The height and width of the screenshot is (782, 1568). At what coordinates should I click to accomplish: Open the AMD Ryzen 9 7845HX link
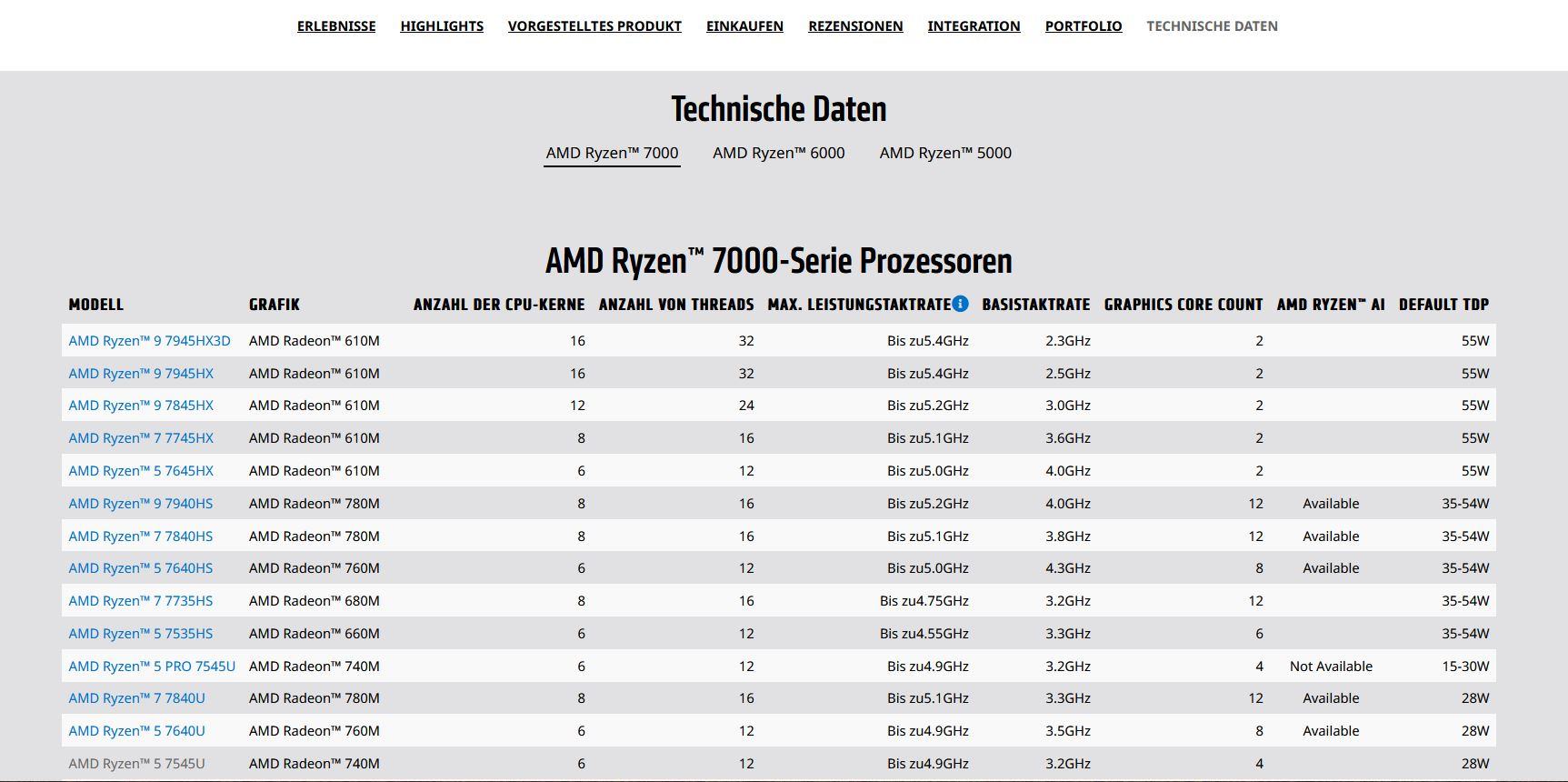(141, 406)
